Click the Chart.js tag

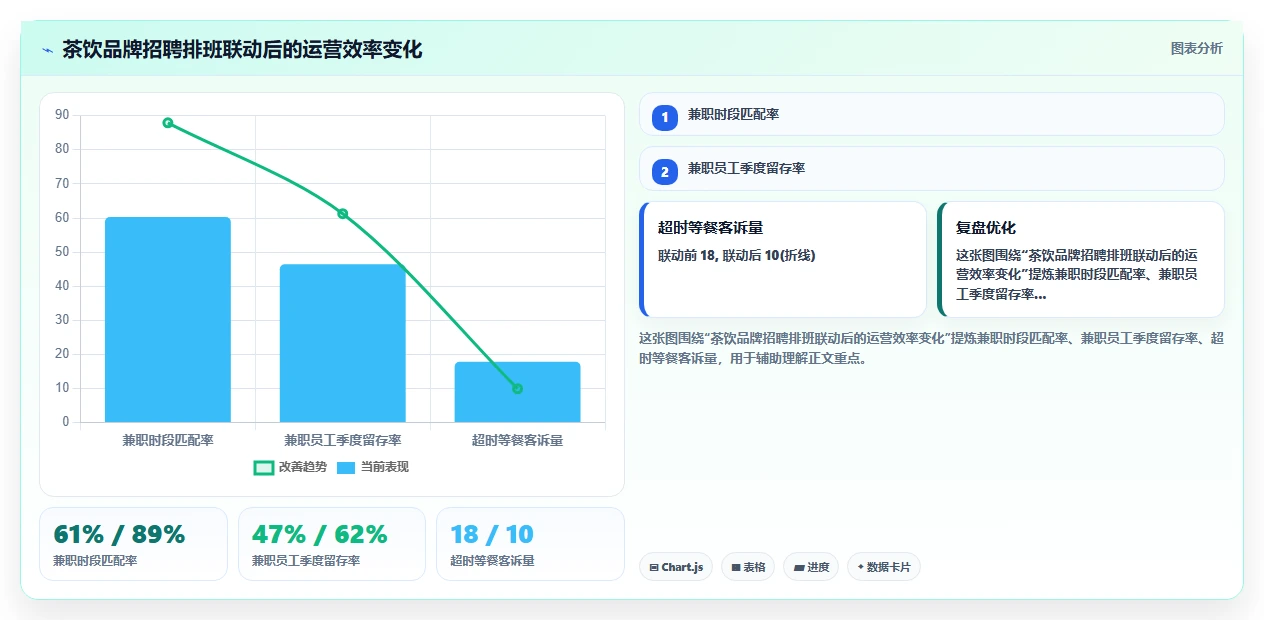click(676, 567)
